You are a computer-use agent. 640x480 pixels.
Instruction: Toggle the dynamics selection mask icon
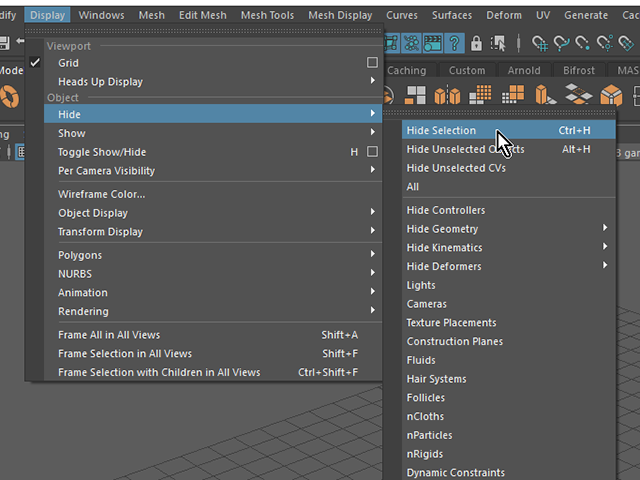coord(411,43)
